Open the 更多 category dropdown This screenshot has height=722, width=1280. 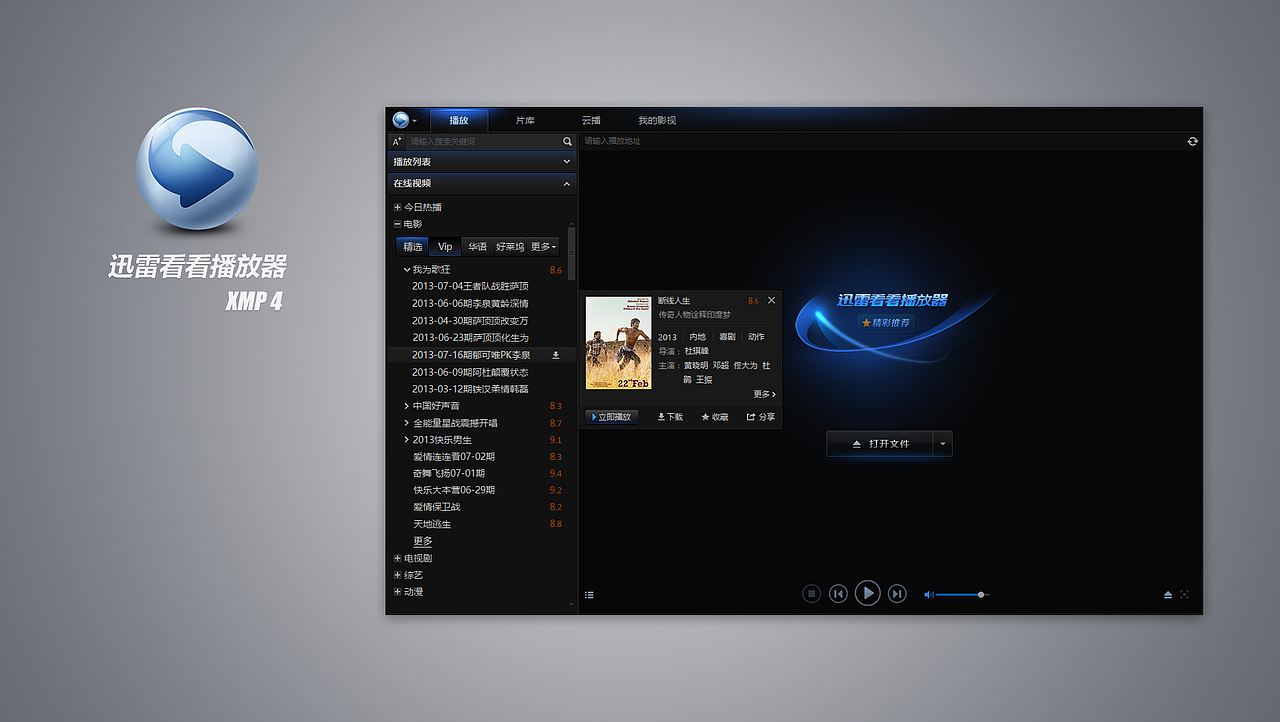point(543,246)
